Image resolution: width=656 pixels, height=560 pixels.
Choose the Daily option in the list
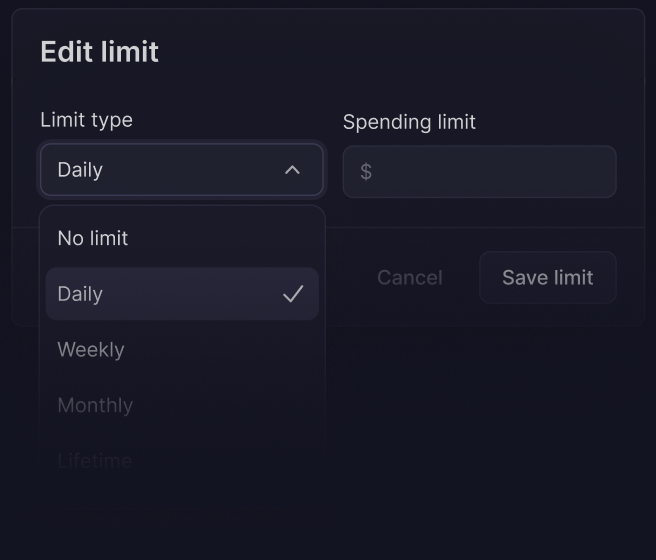point(181,294)
